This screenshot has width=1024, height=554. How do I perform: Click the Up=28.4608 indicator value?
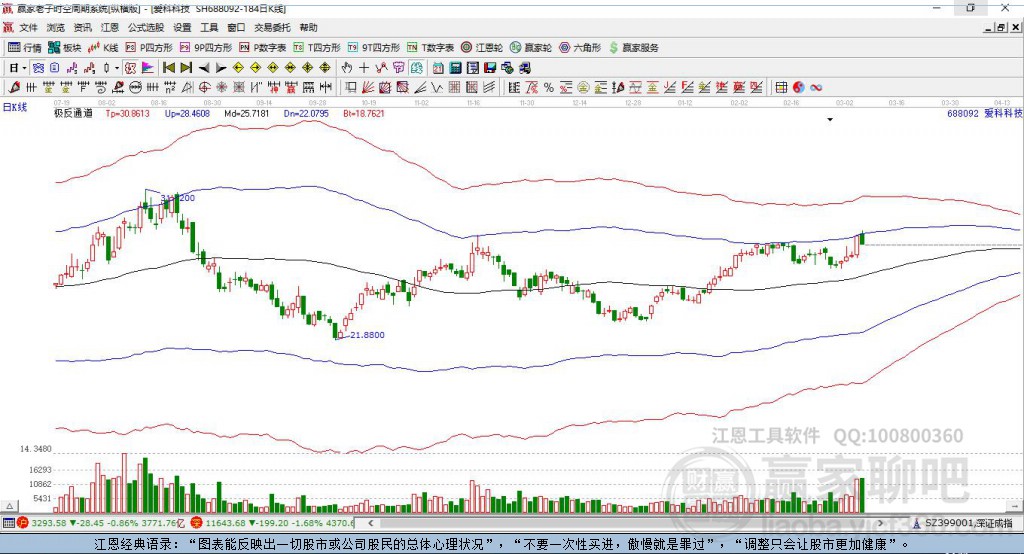(x=187, y=113)
